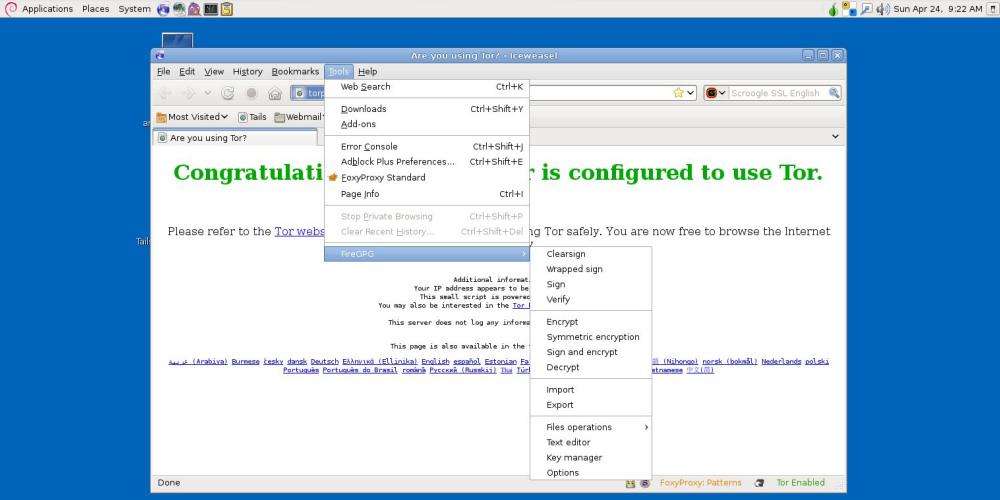
Task: Open Key manager from FireGPG submenu
Action: [574, 458]
